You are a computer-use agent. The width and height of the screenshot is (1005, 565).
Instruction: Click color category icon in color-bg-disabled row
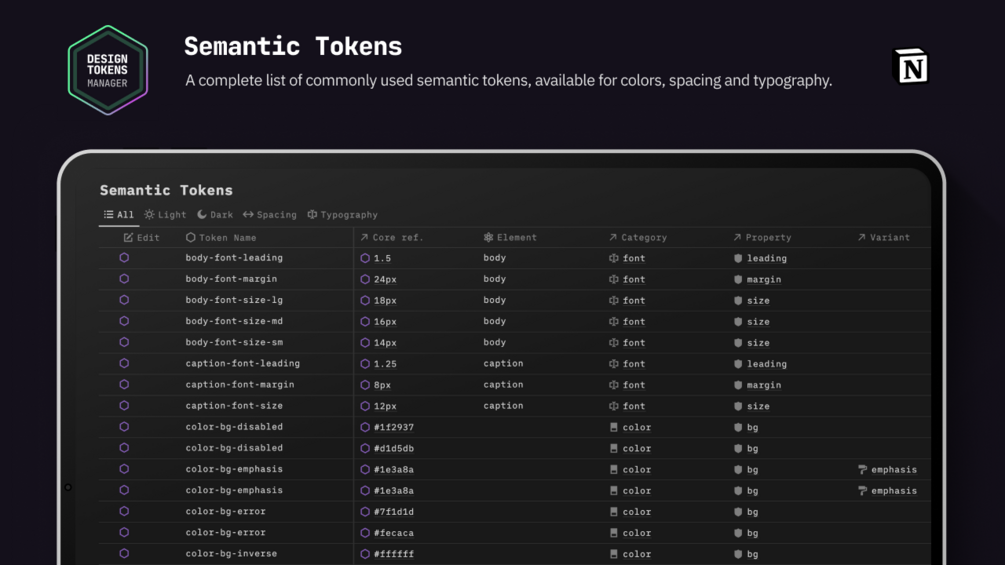[x=614, y=427]
